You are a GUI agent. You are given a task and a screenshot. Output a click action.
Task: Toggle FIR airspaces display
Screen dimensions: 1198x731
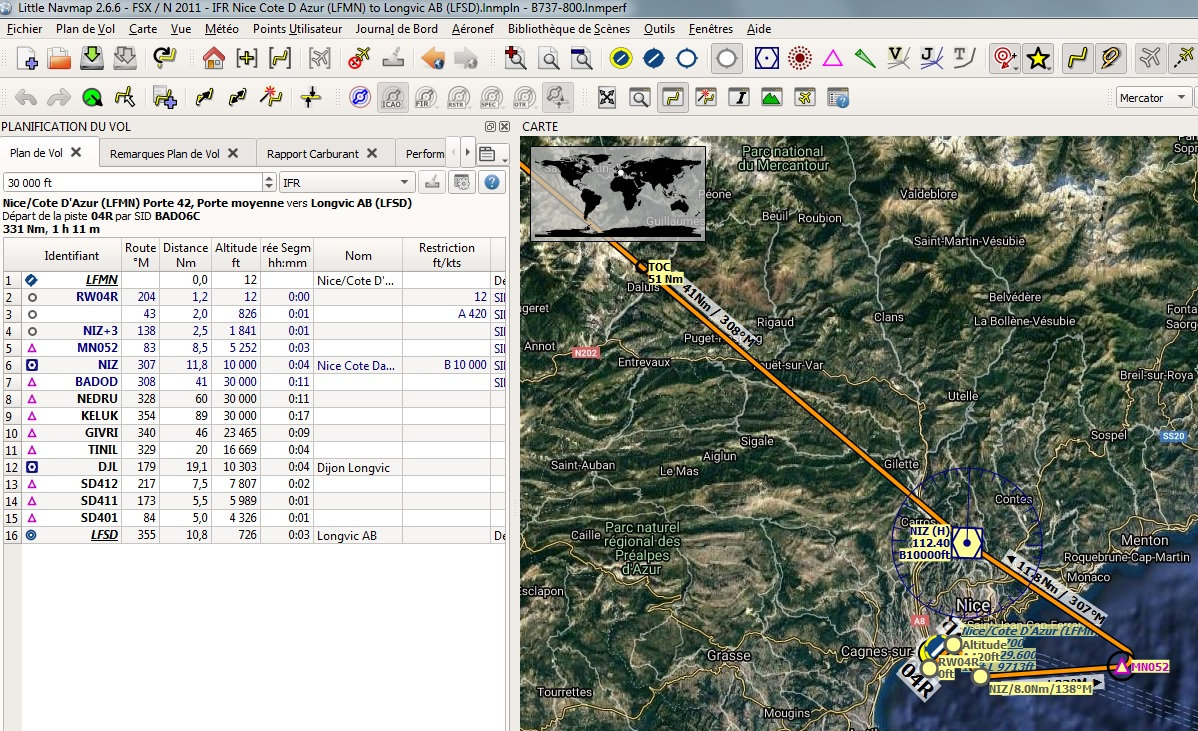424,97
